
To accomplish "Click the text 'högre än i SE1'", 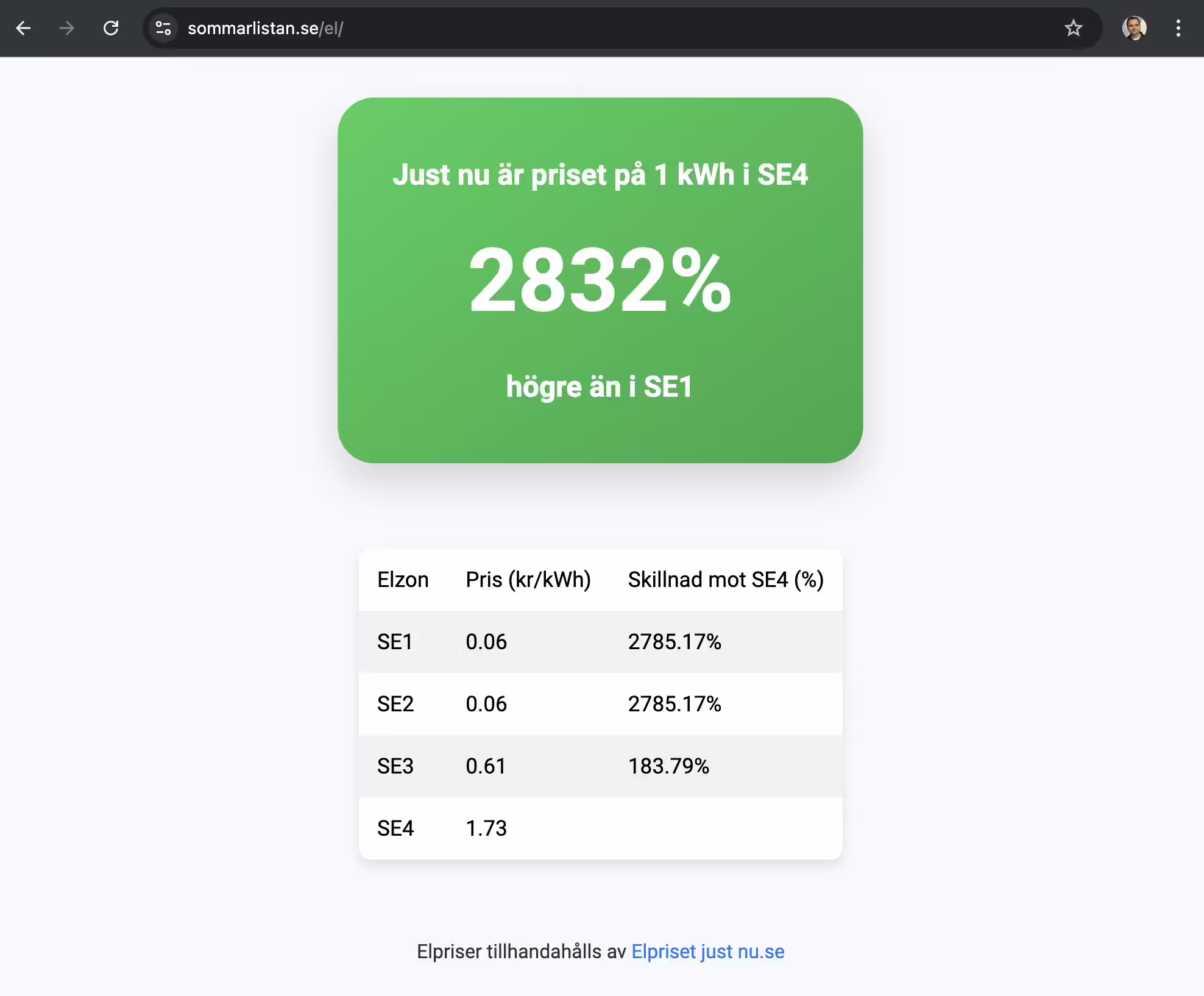I will 600,387.
